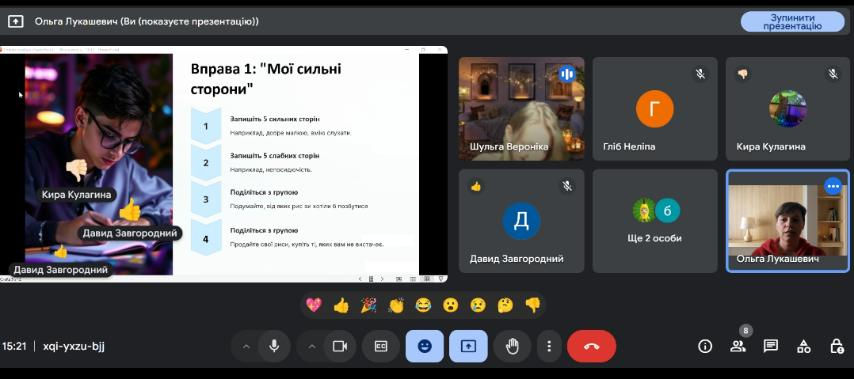
Task: Select Давид Завгородний participant tile
Action: 521,221
